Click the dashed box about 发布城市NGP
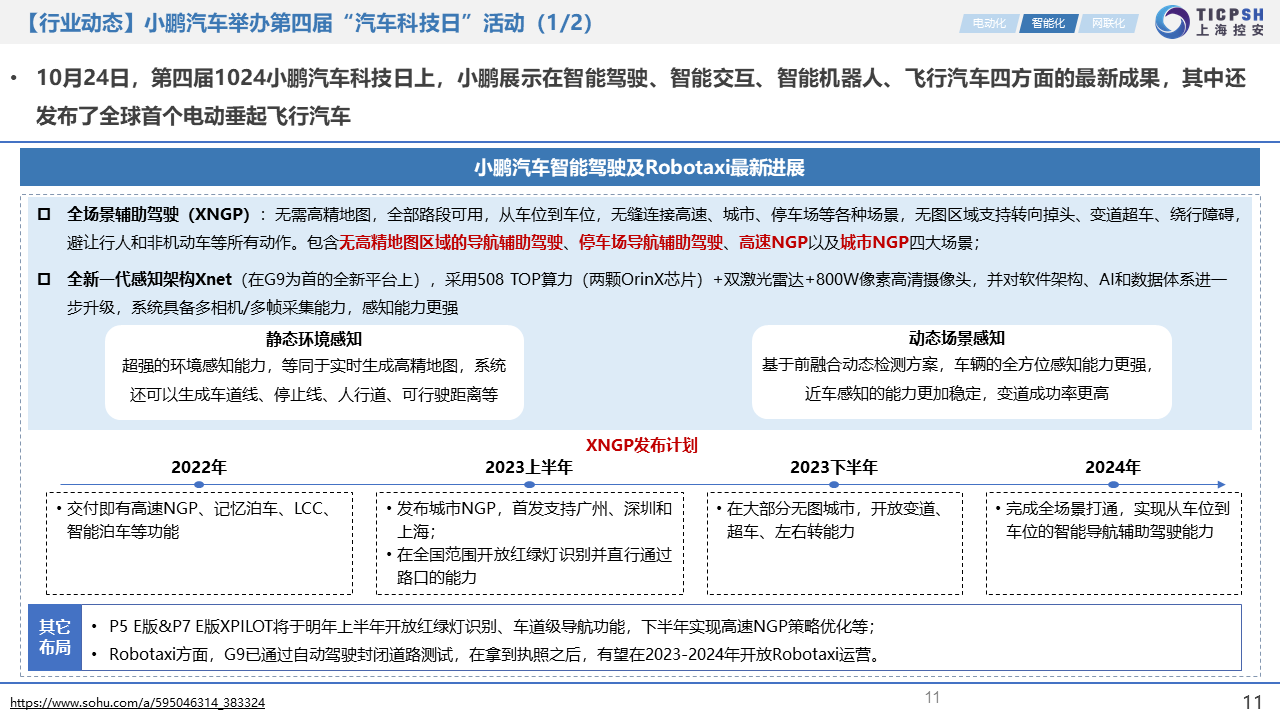 point(528,543)
